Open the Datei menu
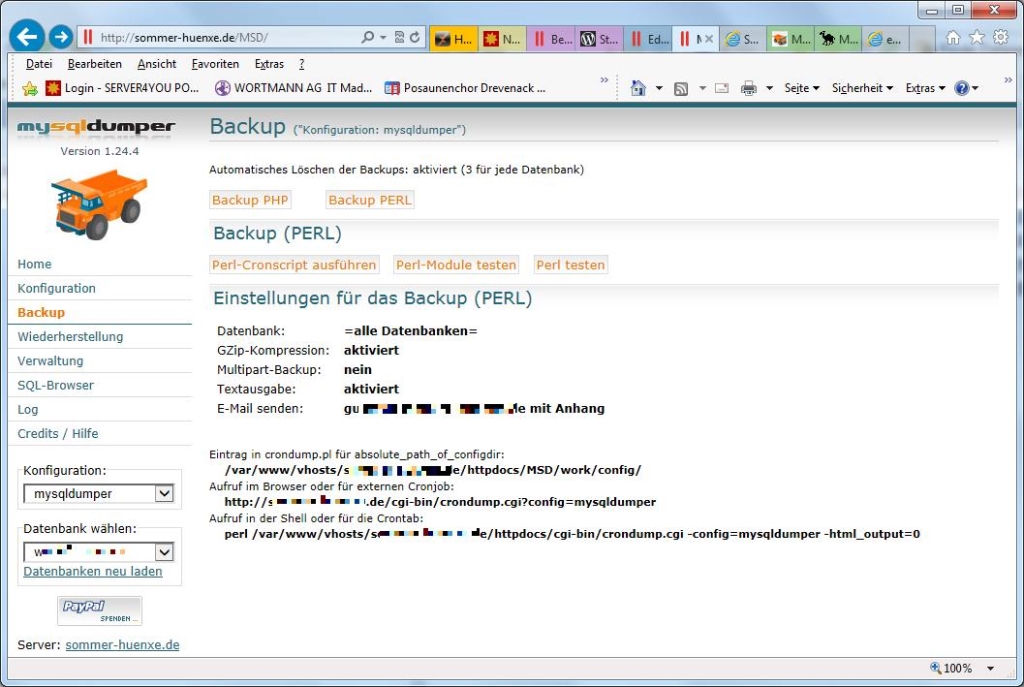This screenshot has height=687, width=1024. click(37, 62)
